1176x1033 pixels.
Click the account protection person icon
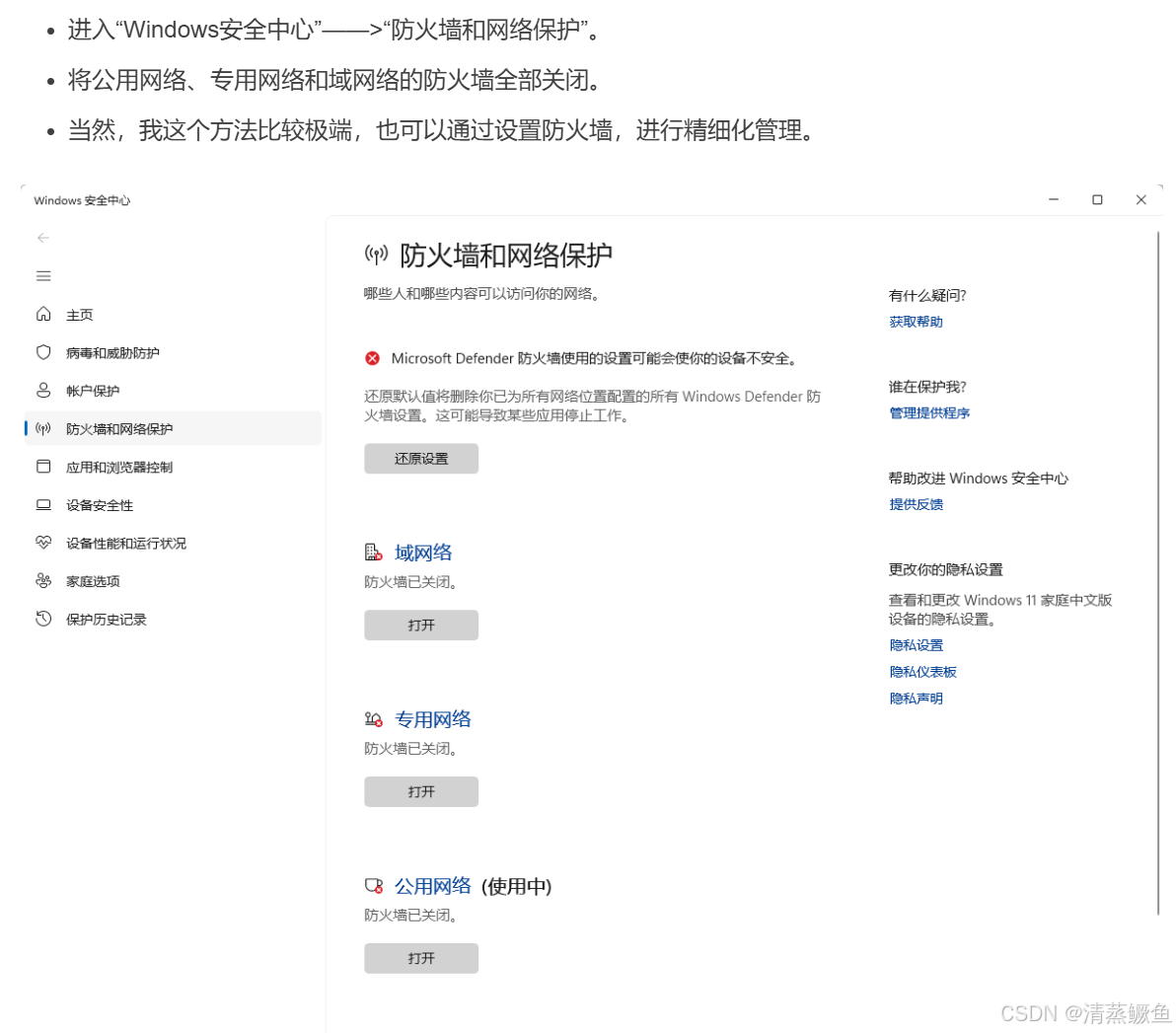tap(43, 390)
